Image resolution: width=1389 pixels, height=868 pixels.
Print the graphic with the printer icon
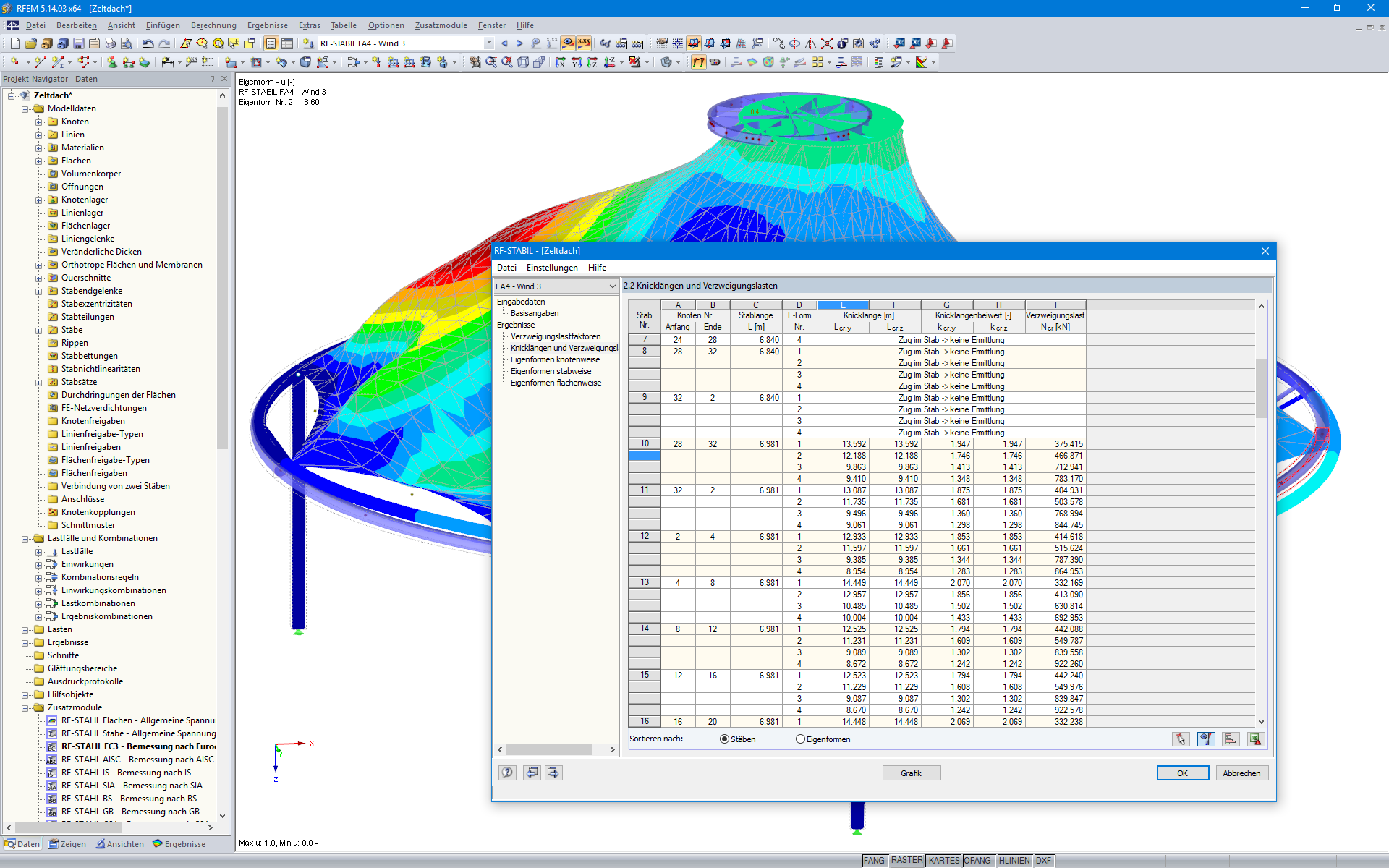(110, 43)
